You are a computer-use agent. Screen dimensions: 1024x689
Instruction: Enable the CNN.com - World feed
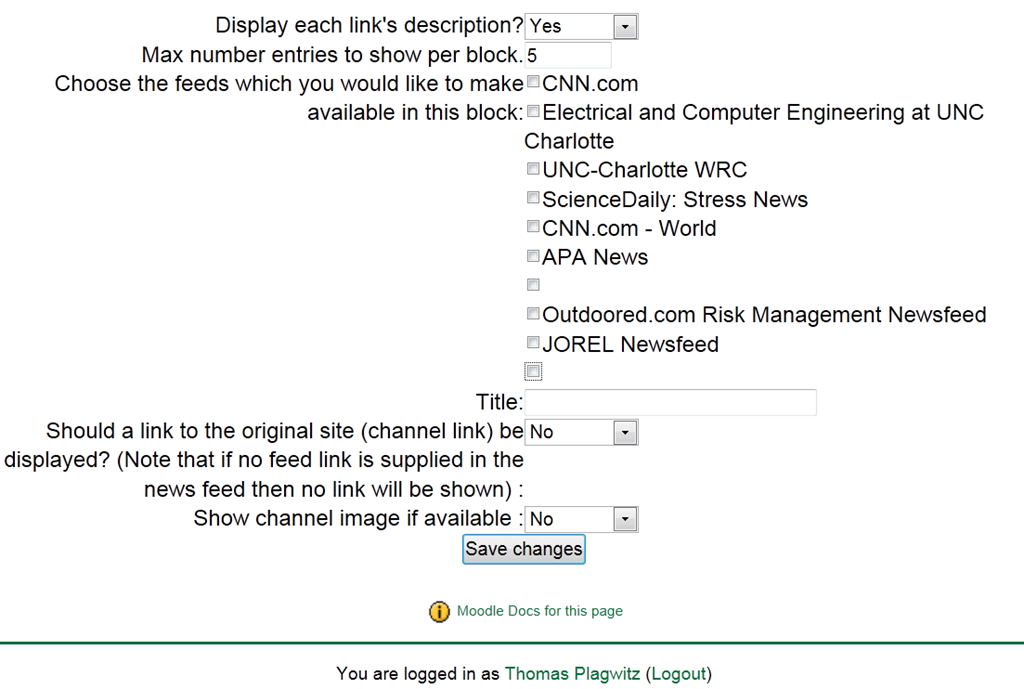coord(533,227)
